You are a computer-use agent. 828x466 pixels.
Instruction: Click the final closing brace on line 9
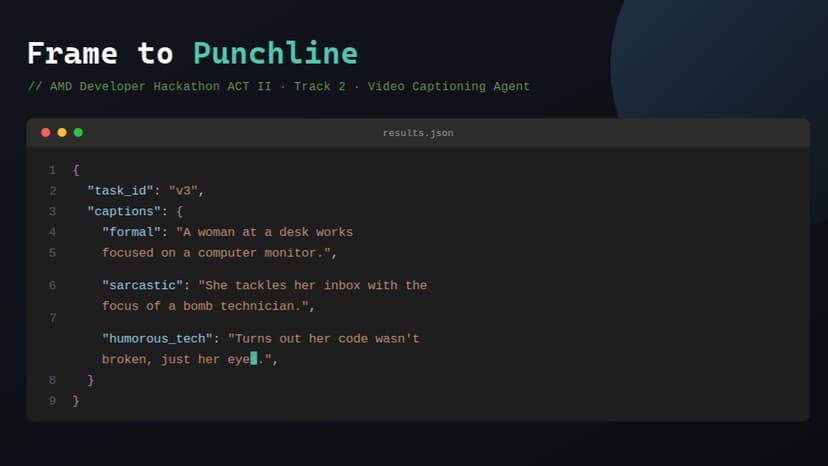tap(76, 401)
